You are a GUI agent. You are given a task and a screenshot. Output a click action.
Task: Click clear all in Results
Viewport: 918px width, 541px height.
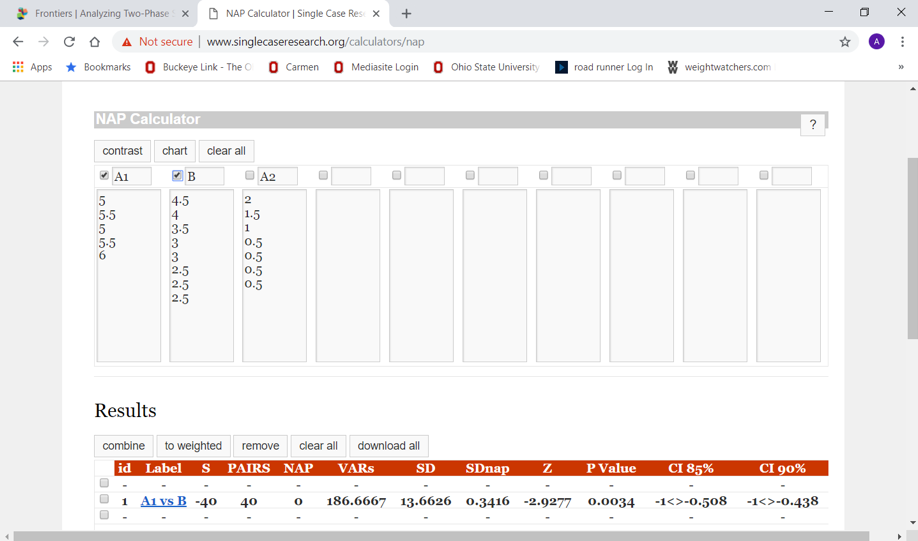pyautogui.click(x=318, y=446)
